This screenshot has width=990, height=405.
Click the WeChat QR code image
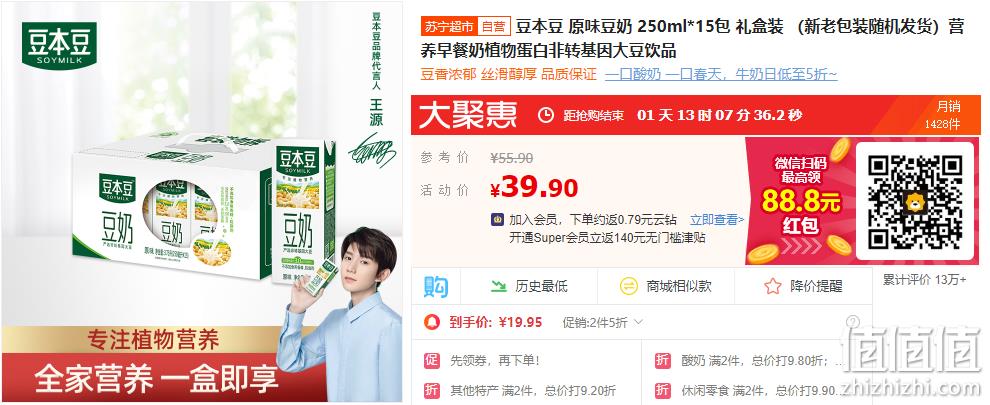(915, 201)
